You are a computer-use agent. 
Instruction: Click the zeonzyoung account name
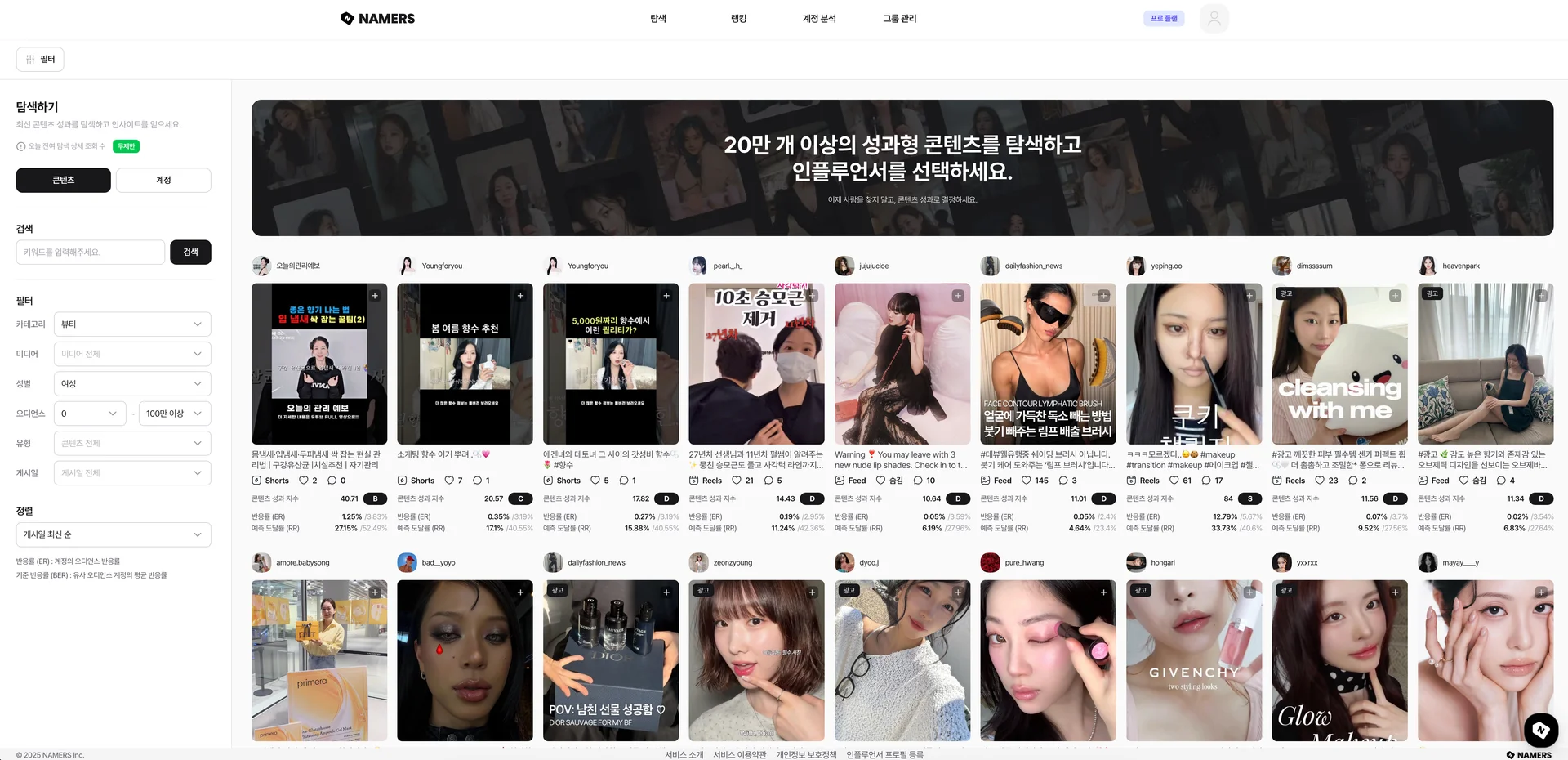[733, 562]
